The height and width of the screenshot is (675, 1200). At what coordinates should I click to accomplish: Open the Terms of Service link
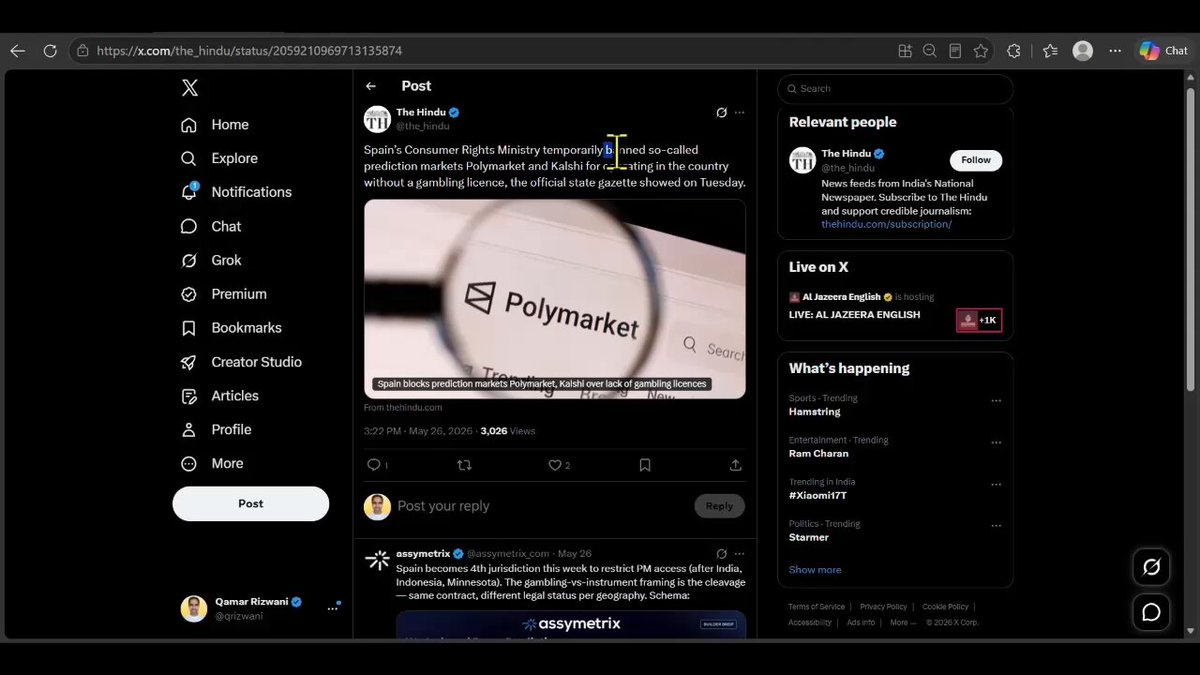click(x=816, y=607)
